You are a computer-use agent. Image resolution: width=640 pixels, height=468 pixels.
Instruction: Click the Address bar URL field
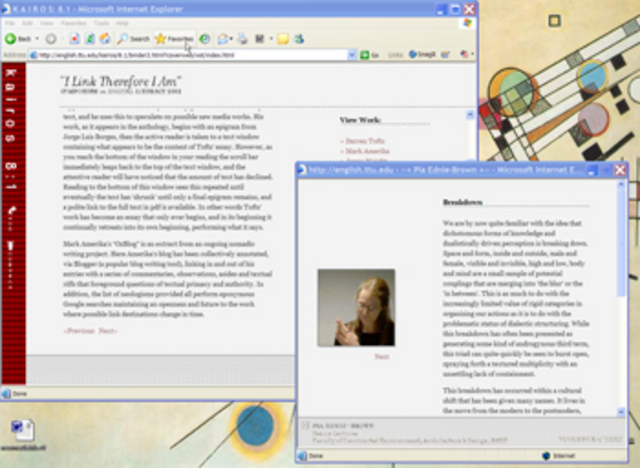pyautogui.click(x=192, y=55)
